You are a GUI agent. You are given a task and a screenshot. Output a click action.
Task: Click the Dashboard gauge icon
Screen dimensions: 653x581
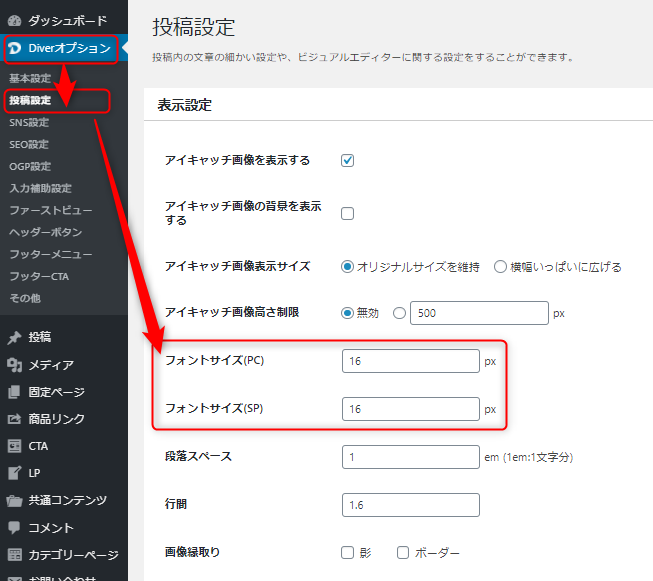coord(15,21)
